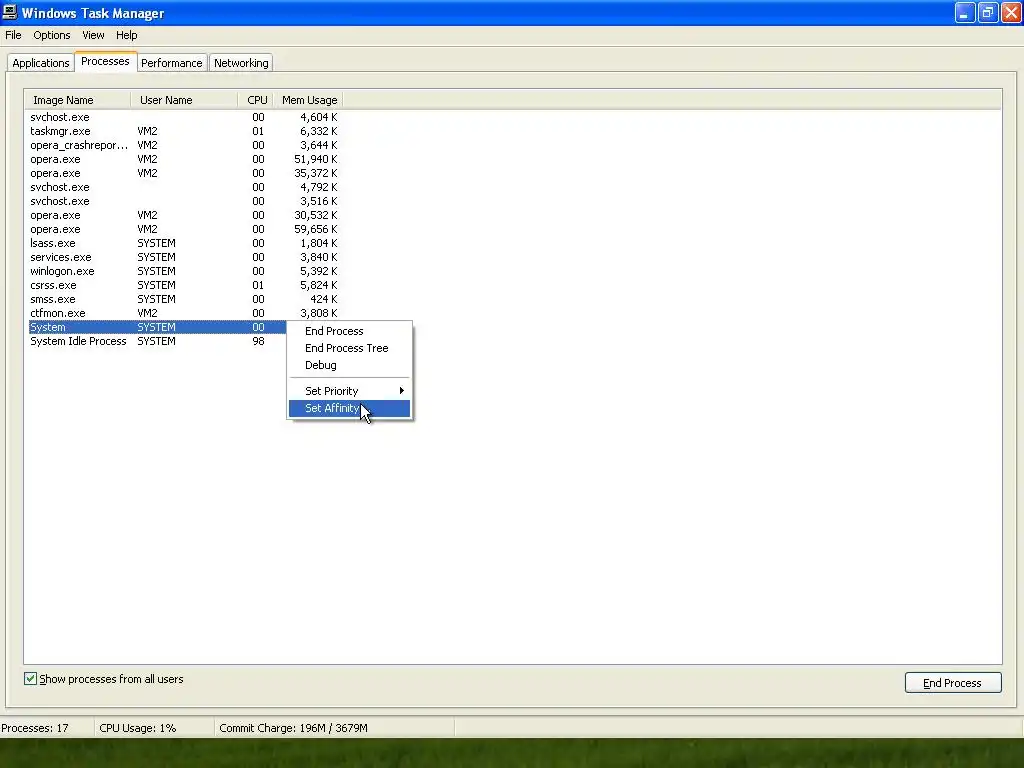Sort by Image Name column header

78,100
